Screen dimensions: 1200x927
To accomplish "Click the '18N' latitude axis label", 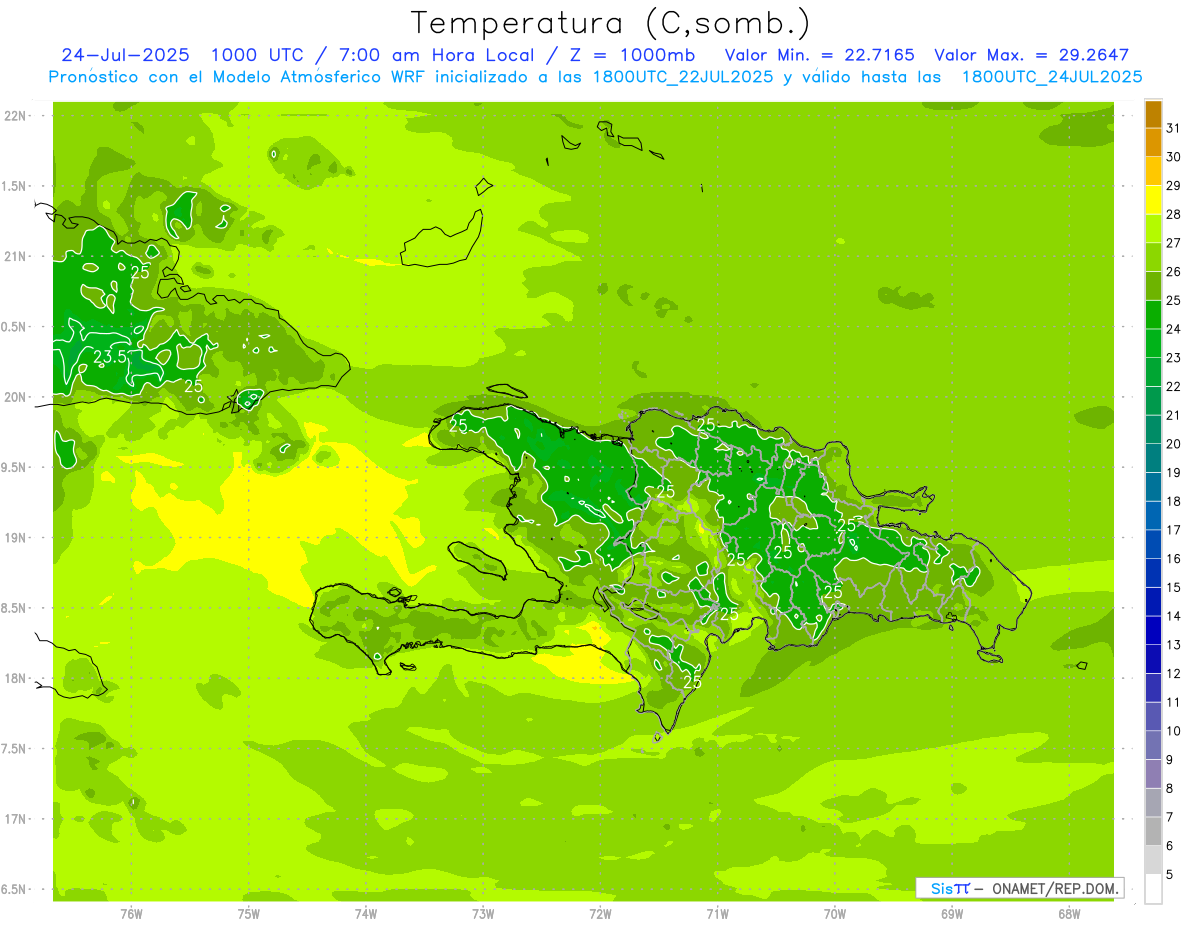I will tap(16, 678).
